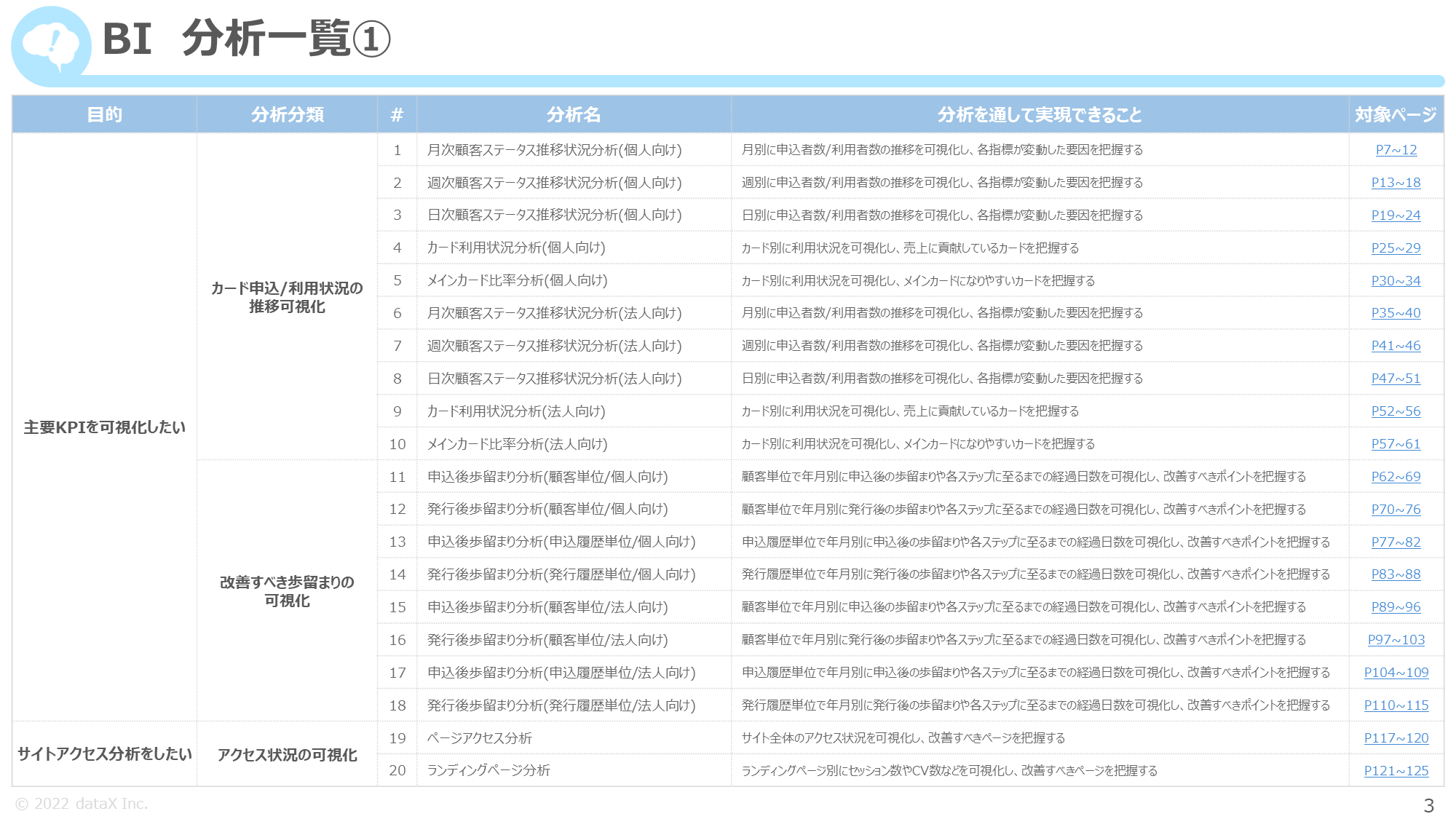Select the ランディングページ分析 analysis name
The image size is (1456, 819).
click(488, 771)
